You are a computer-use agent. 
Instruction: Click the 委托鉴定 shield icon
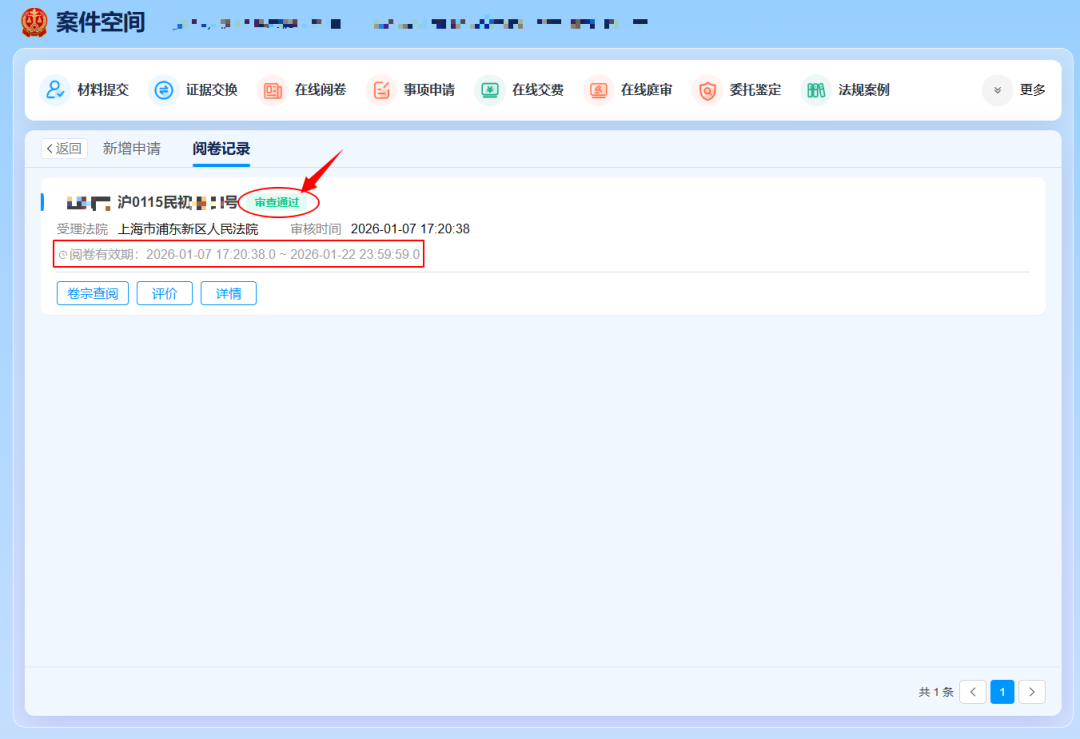click(x=707, y=90)
